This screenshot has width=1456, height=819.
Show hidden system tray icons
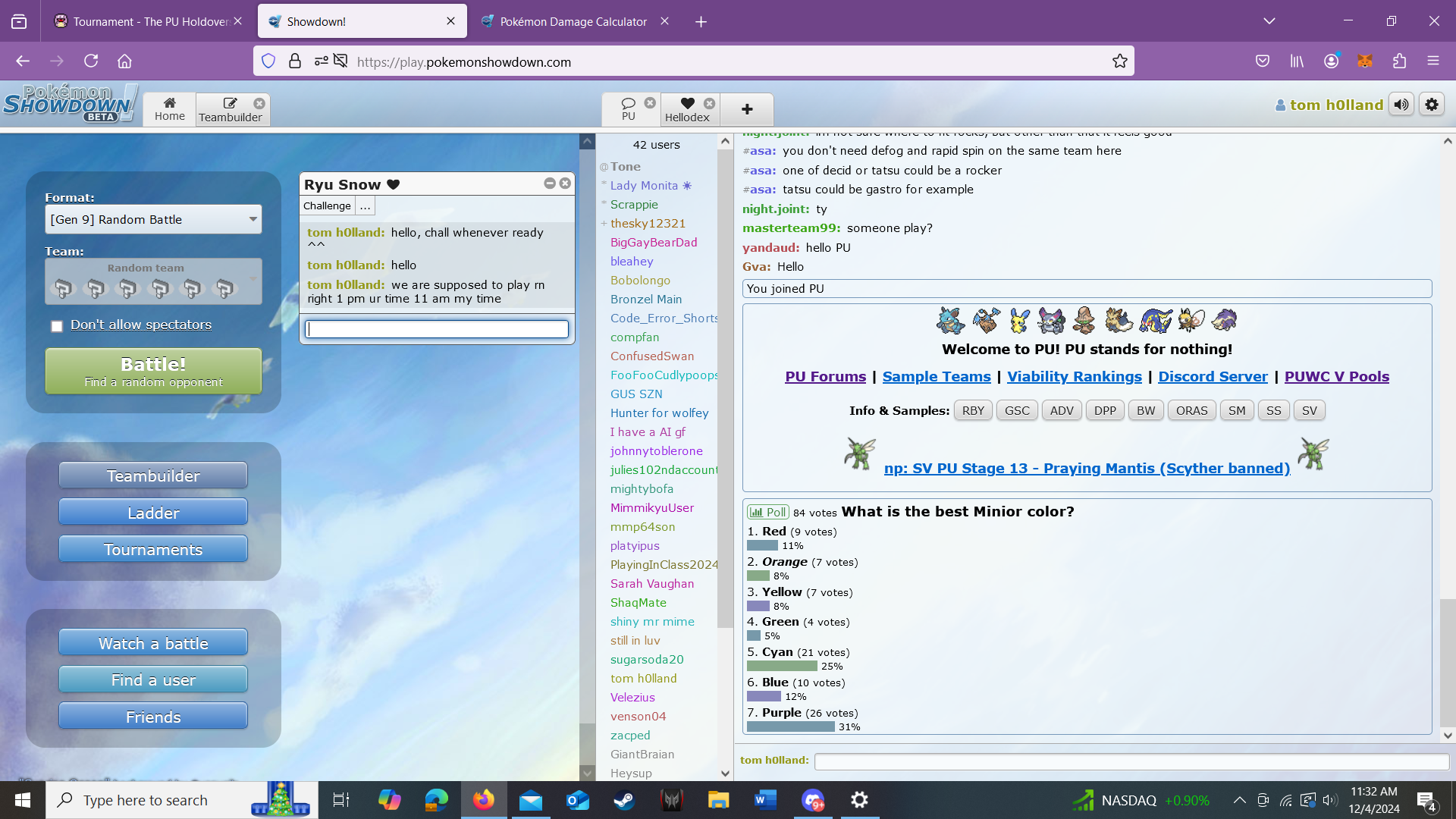point(1239,800)
